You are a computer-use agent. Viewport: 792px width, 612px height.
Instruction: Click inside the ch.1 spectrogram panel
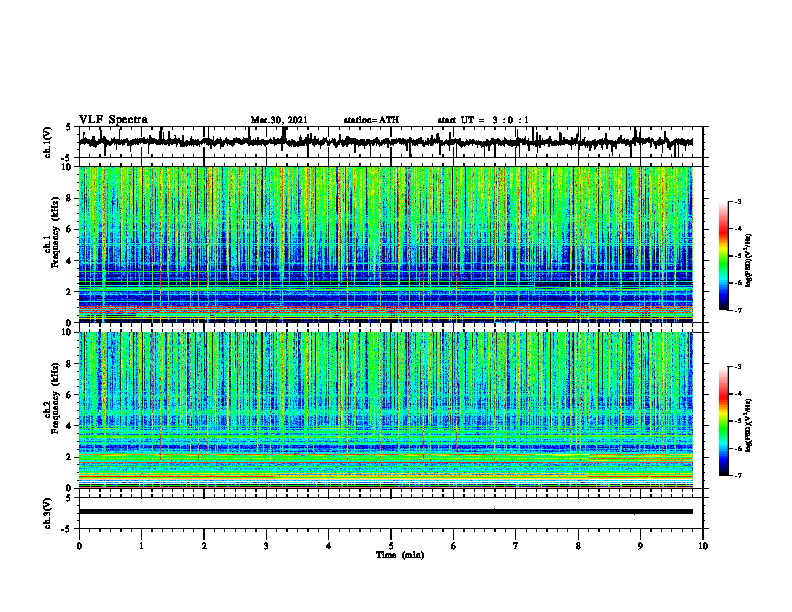pos(386,244)
